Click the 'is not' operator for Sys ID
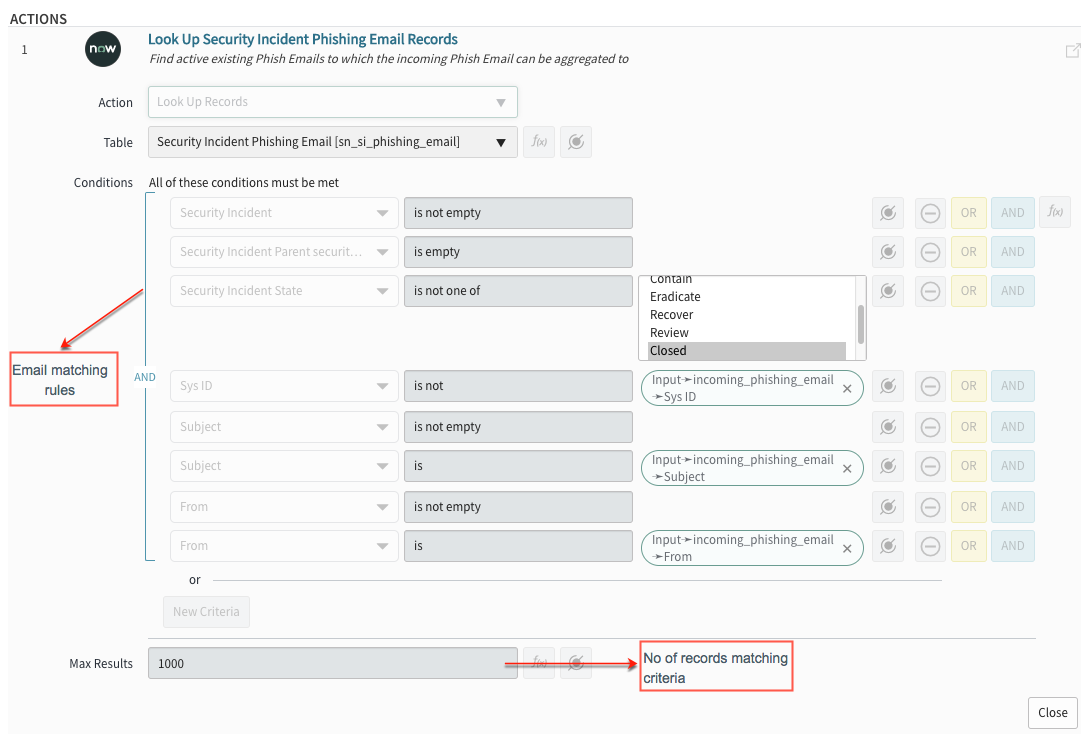The image size is (1081, 734). [x=518, y=386]
